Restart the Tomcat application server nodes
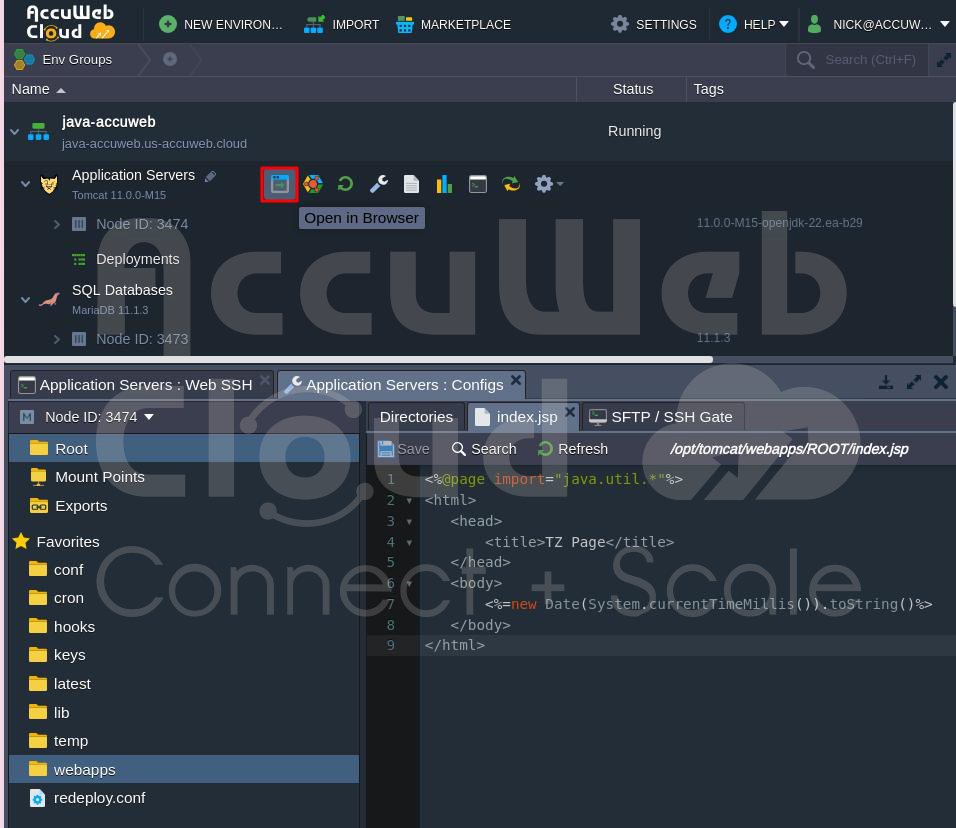 [x=345, y=184]
